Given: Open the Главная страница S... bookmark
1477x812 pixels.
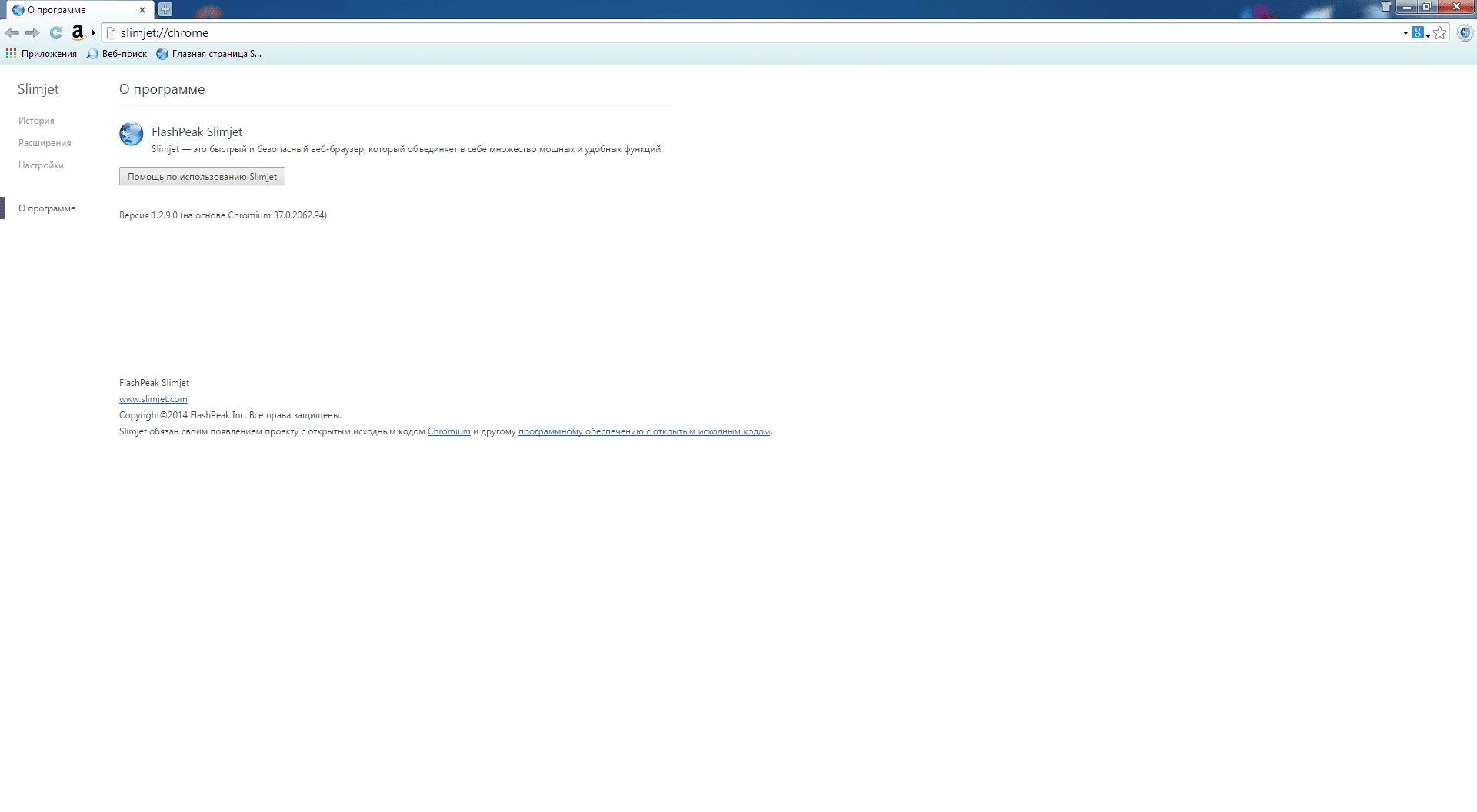Looking at the screenshot, I should [x=208, y=54].
